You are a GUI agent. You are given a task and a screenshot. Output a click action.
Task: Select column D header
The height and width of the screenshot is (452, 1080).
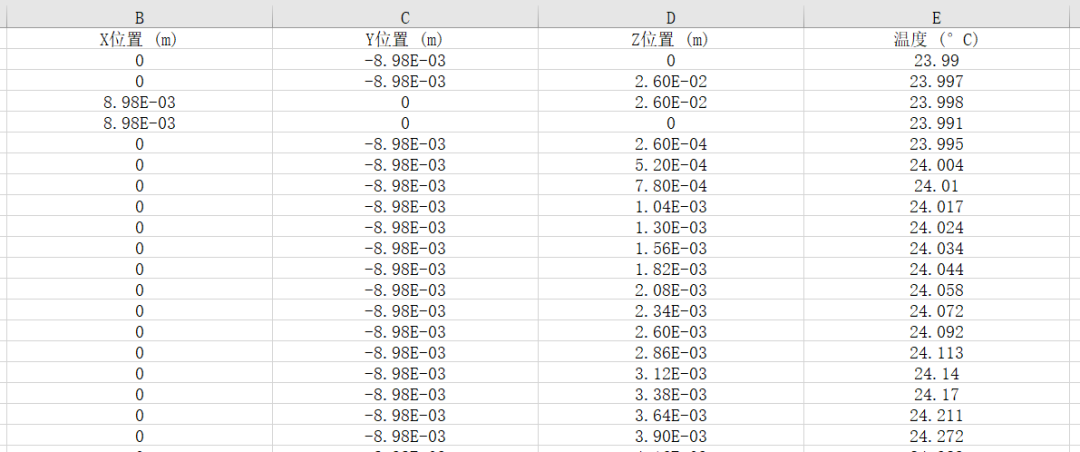coord(670,17)
